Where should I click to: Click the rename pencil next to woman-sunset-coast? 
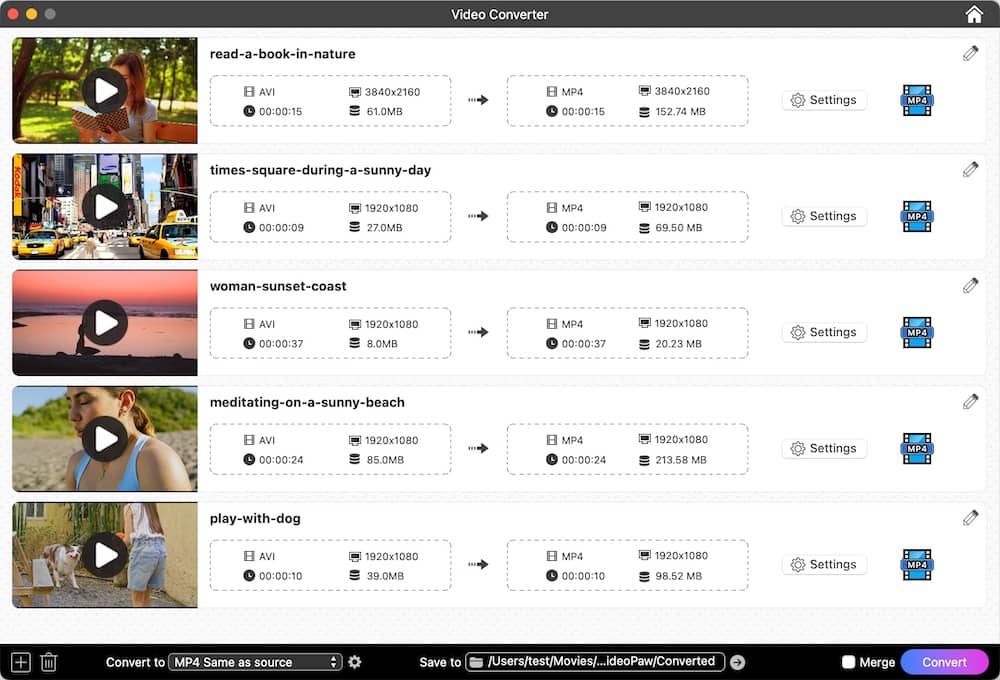click(969, 285)
